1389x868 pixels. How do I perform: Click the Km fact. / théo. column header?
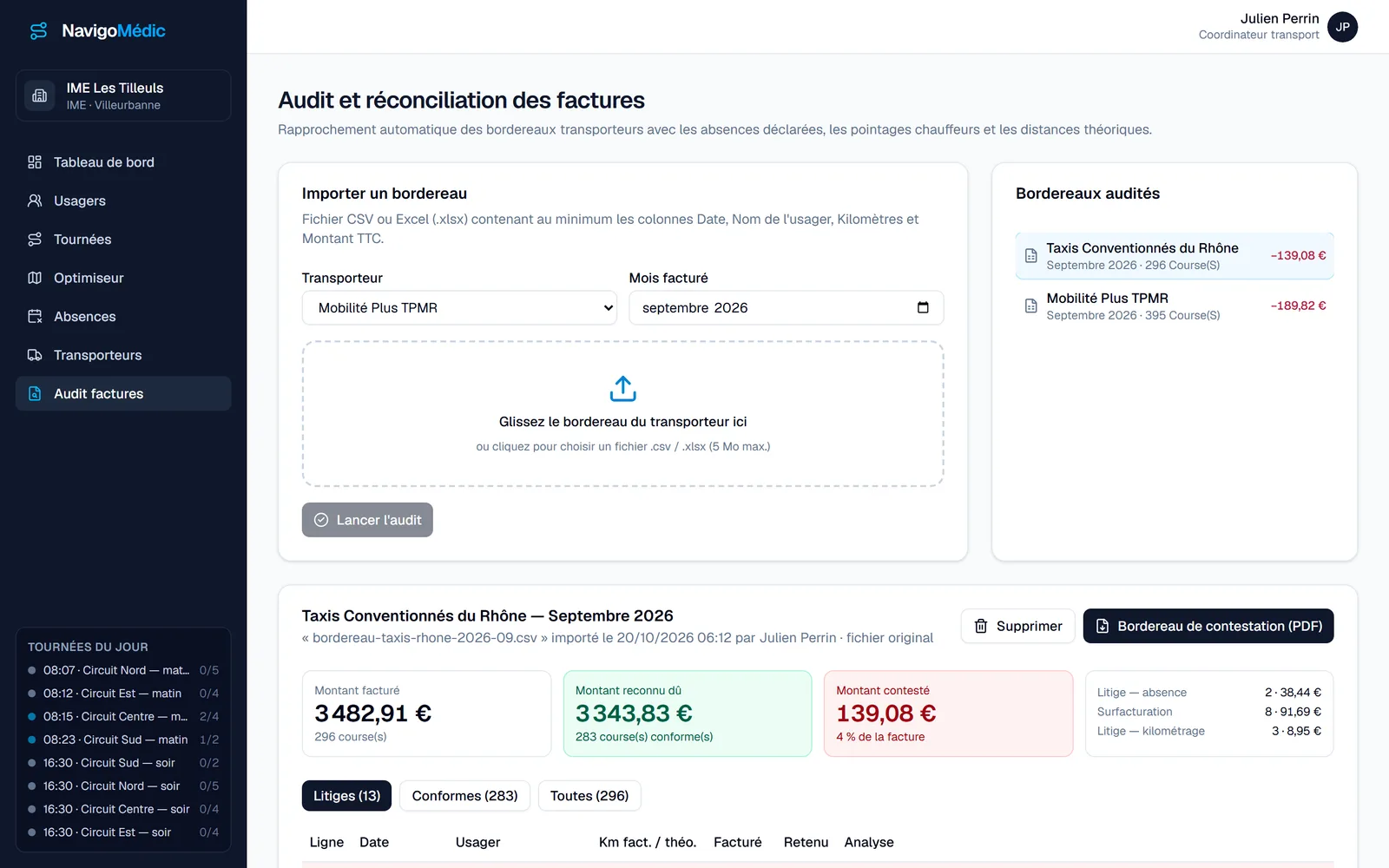point(648,842)
